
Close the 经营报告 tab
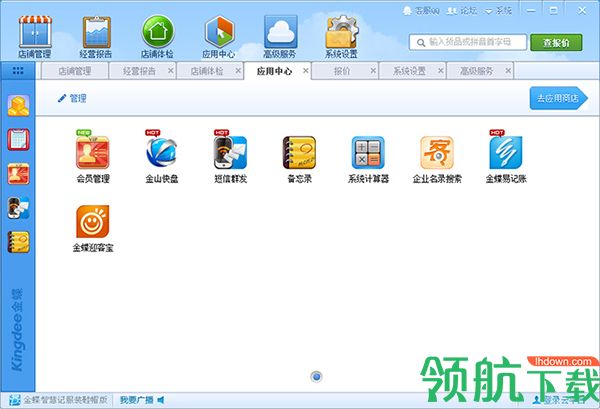pos(171,71)
